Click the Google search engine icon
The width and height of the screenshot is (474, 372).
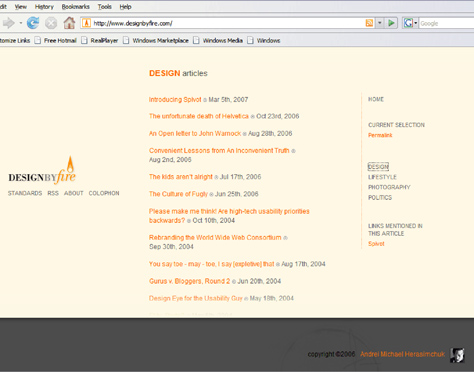point(408,23)
